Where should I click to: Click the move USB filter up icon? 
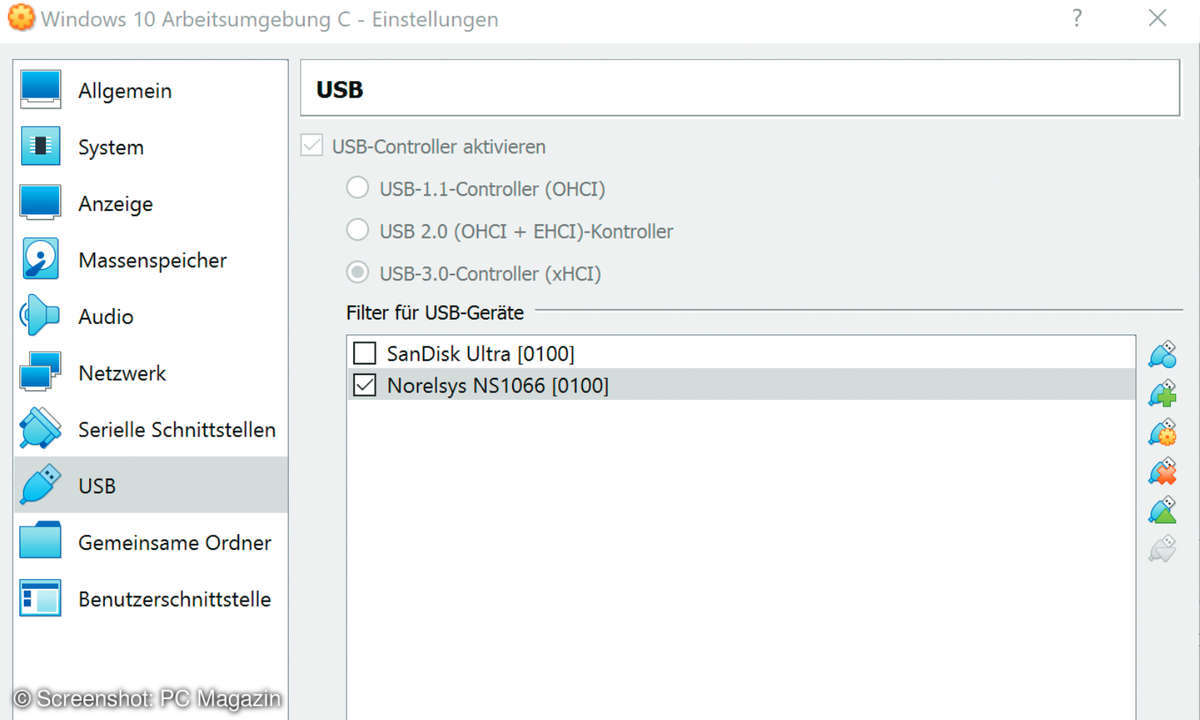pos(1162,510)
